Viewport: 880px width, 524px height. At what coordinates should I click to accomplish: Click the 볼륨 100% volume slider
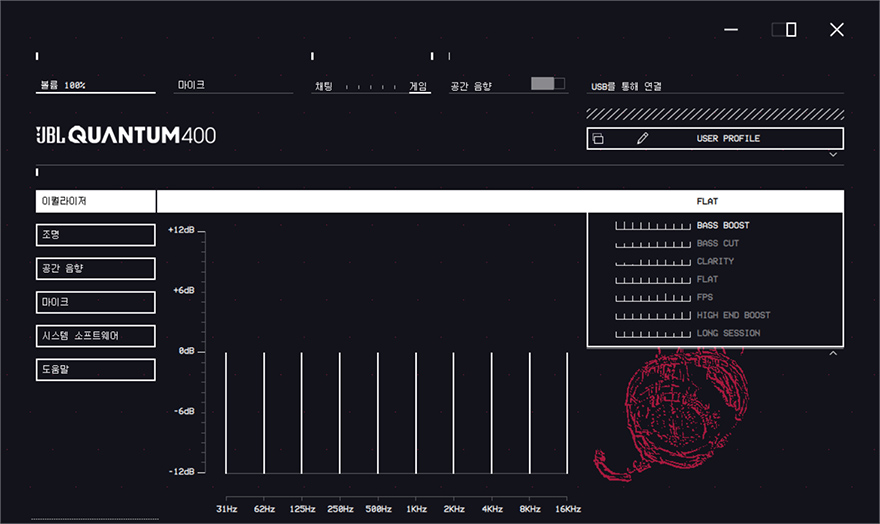click(x=95, y=86)
